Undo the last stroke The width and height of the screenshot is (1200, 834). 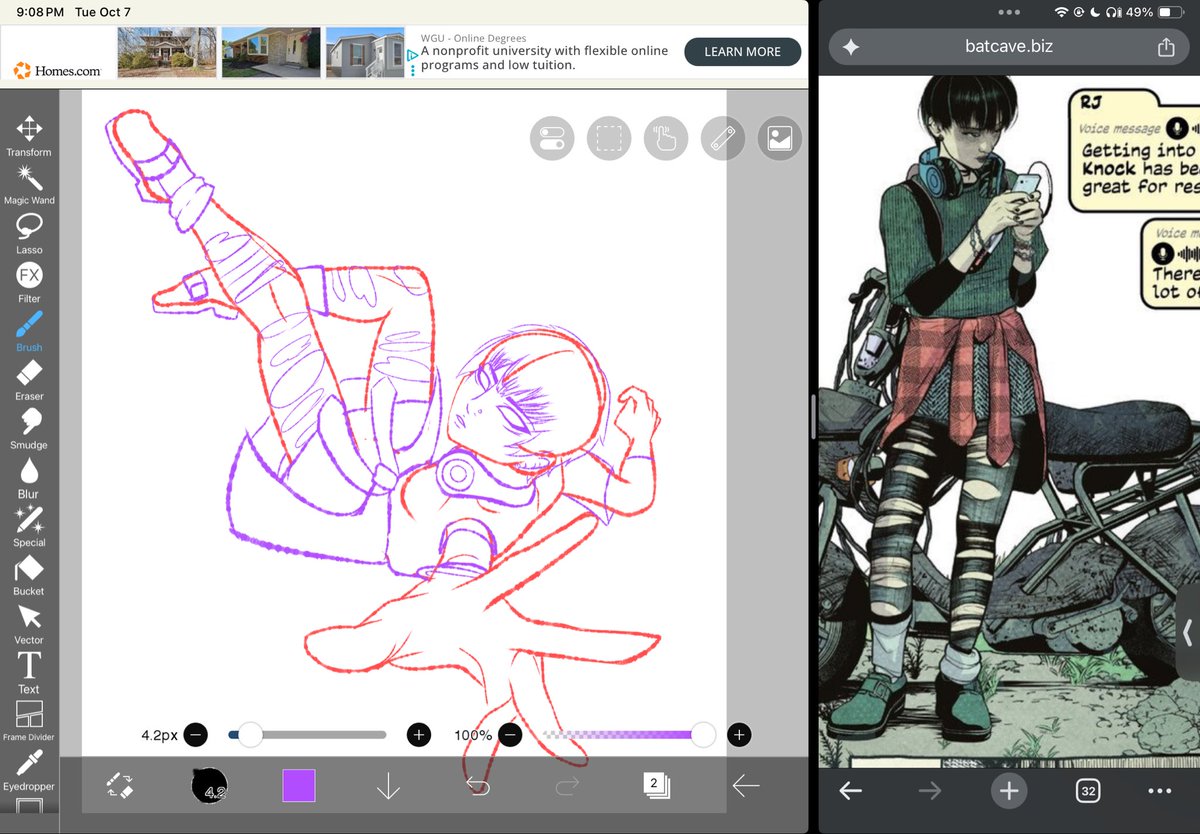[x=477, y=786]
